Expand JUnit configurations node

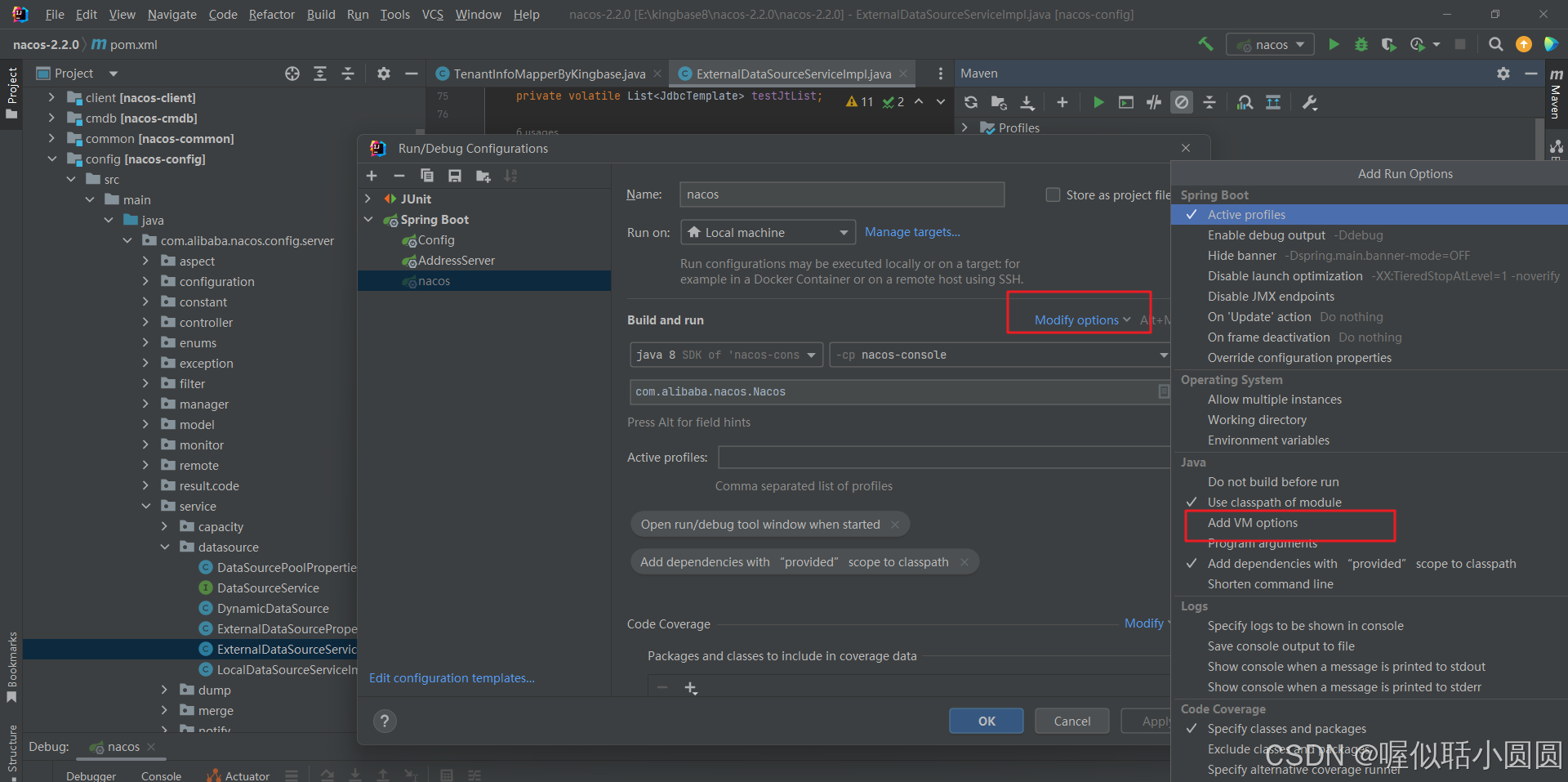[368, 199]
